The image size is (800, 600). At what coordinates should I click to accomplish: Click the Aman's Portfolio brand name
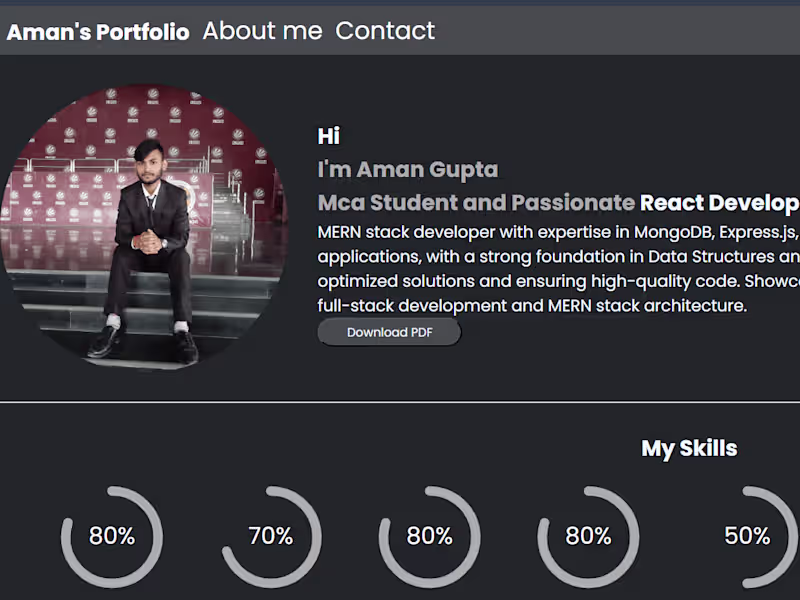[x=97, y=31]
